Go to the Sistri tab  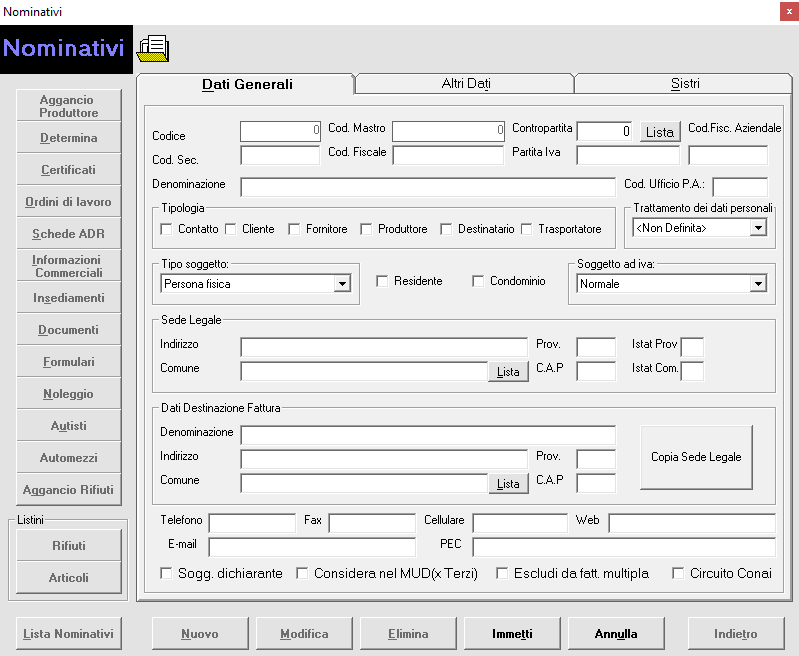[x=684, y=84]
